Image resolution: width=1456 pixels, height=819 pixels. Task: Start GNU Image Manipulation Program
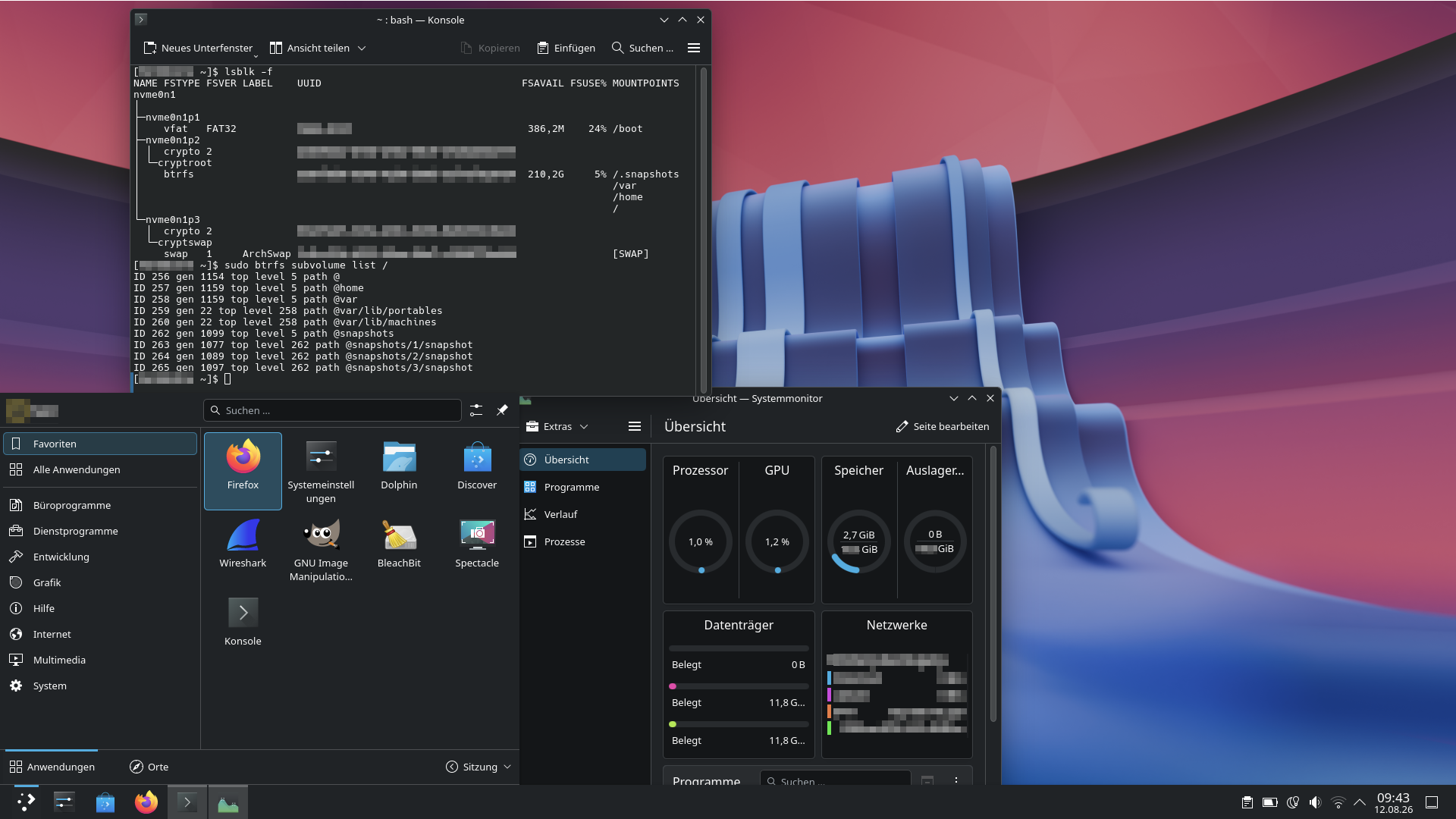(x=321, y=549)
